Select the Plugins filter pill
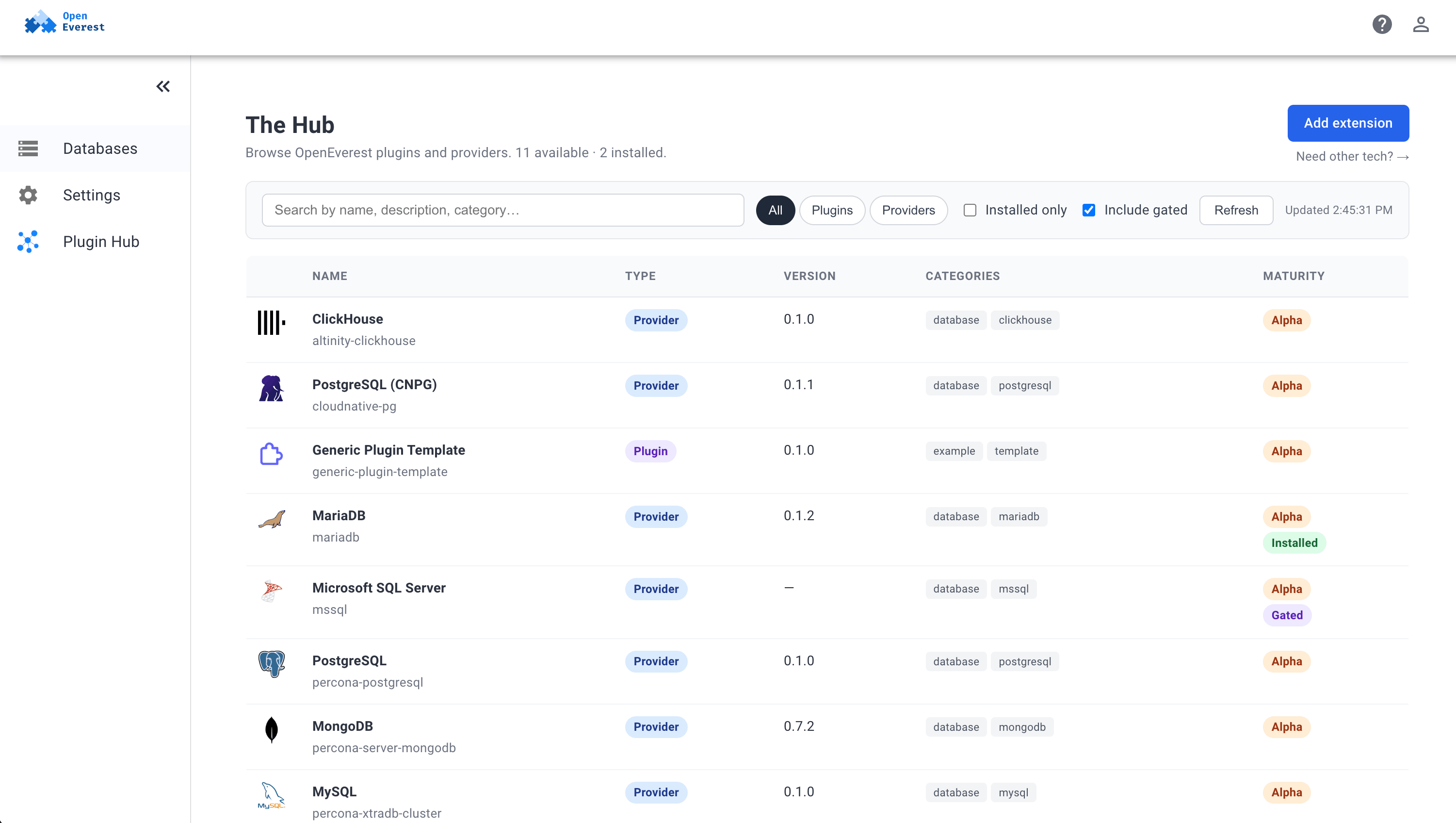The height and width of the screenshot is (823, 1456). (831, 210)
